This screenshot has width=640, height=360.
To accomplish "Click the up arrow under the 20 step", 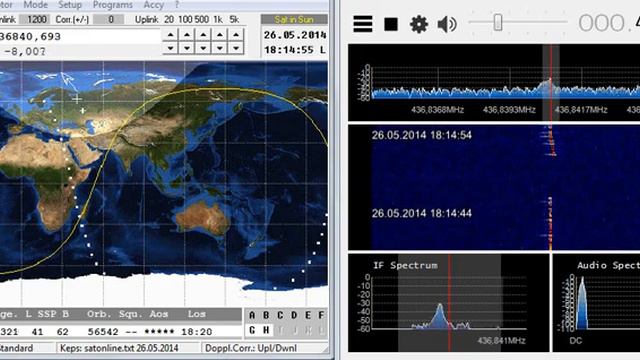I will click(x=170, y=35).
